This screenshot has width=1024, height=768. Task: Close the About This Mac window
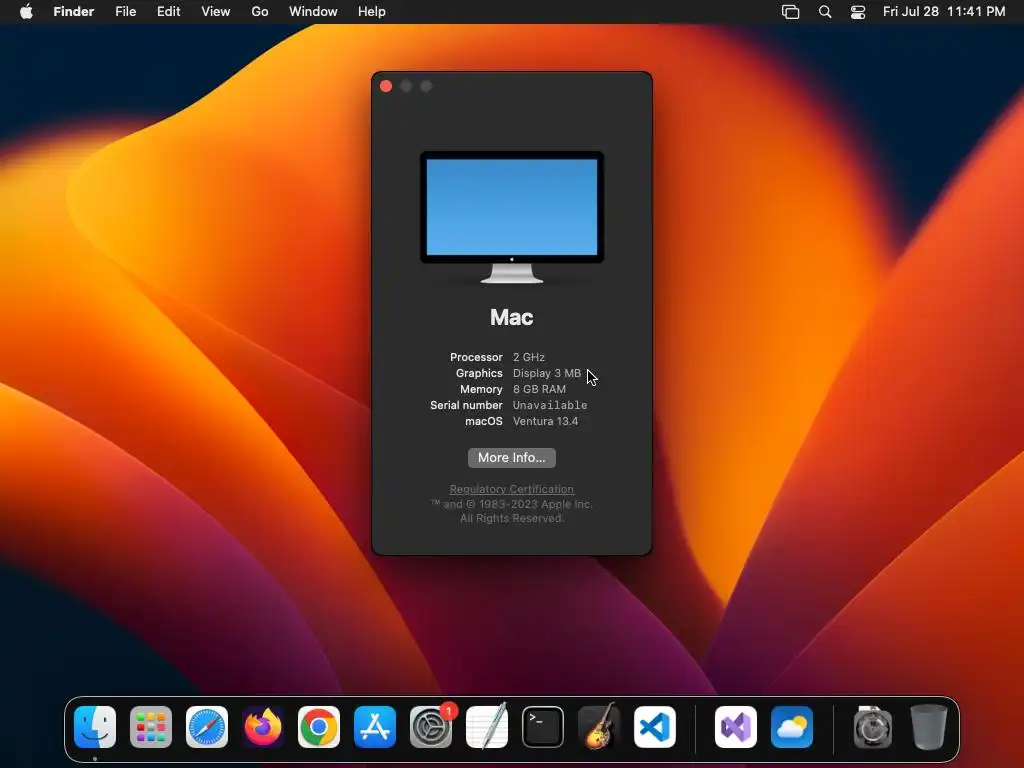click(x=386, y=86)
